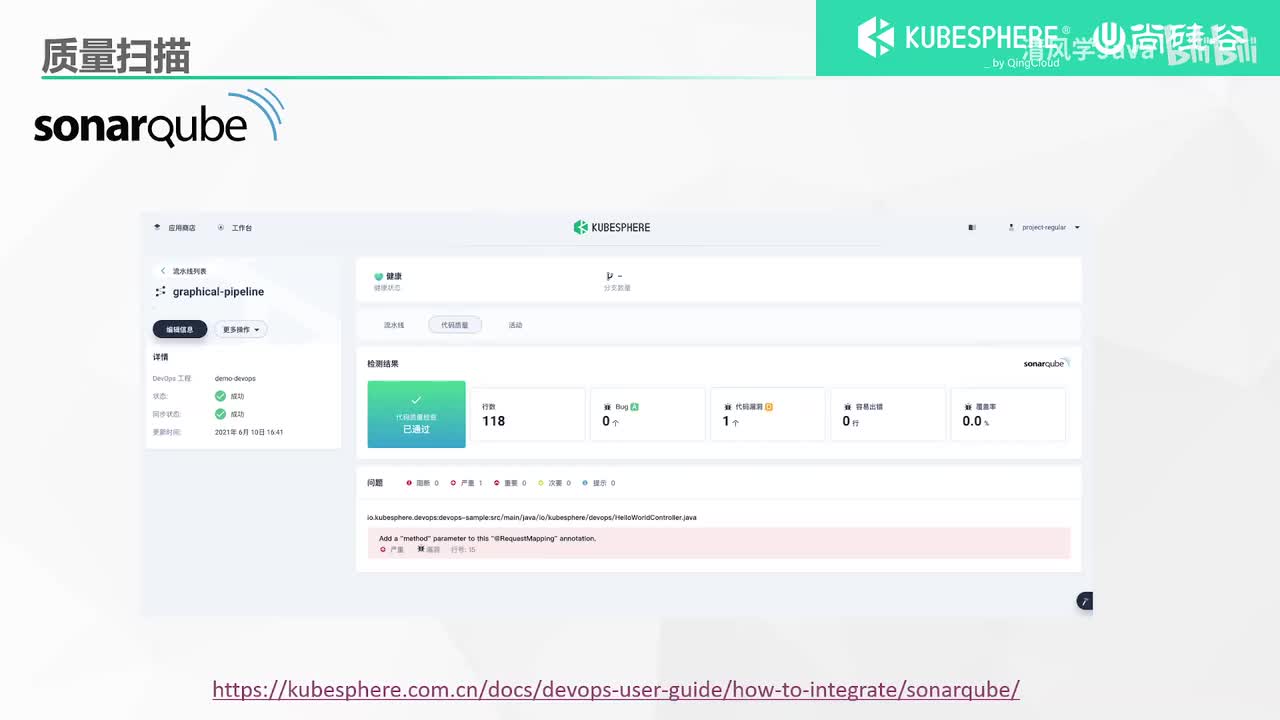Image resolution: width=1280 pixels, height=720 pixels.
Task: Click the document icon beside project-regular
Action: click(x=972, y=228)
